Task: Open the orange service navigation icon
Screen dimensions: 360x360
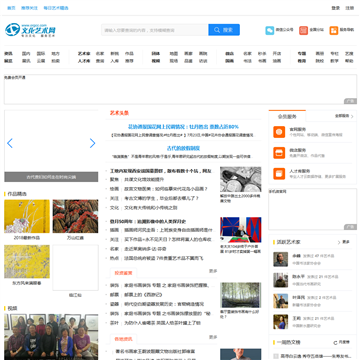Action: coord(334,30)
